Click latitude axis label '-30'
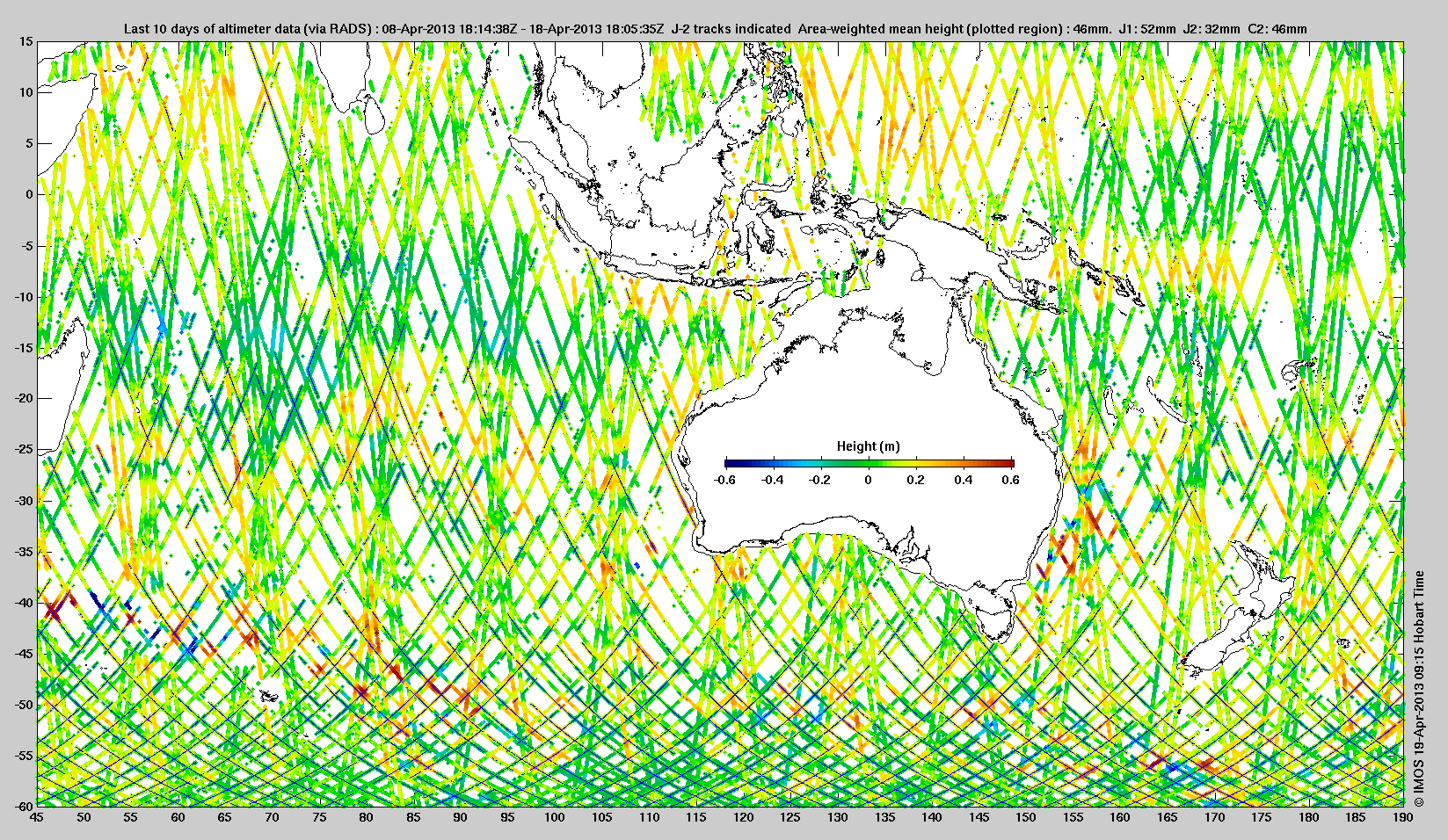1448x840 pixels. click(x=24, y=501)
